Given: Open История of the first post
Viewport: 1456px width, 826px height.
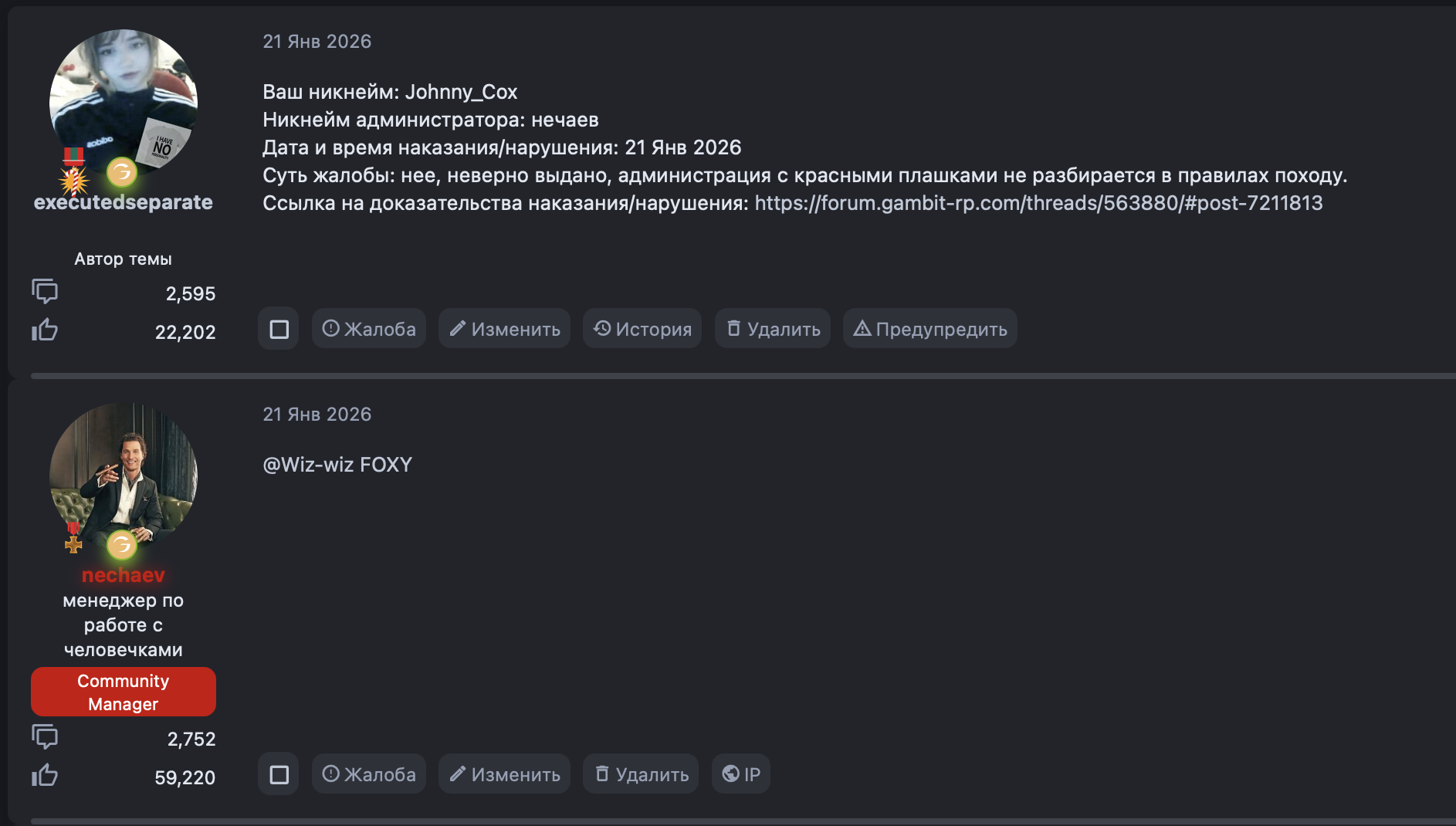Looking at the screenshot, I should tap(642, 330).
